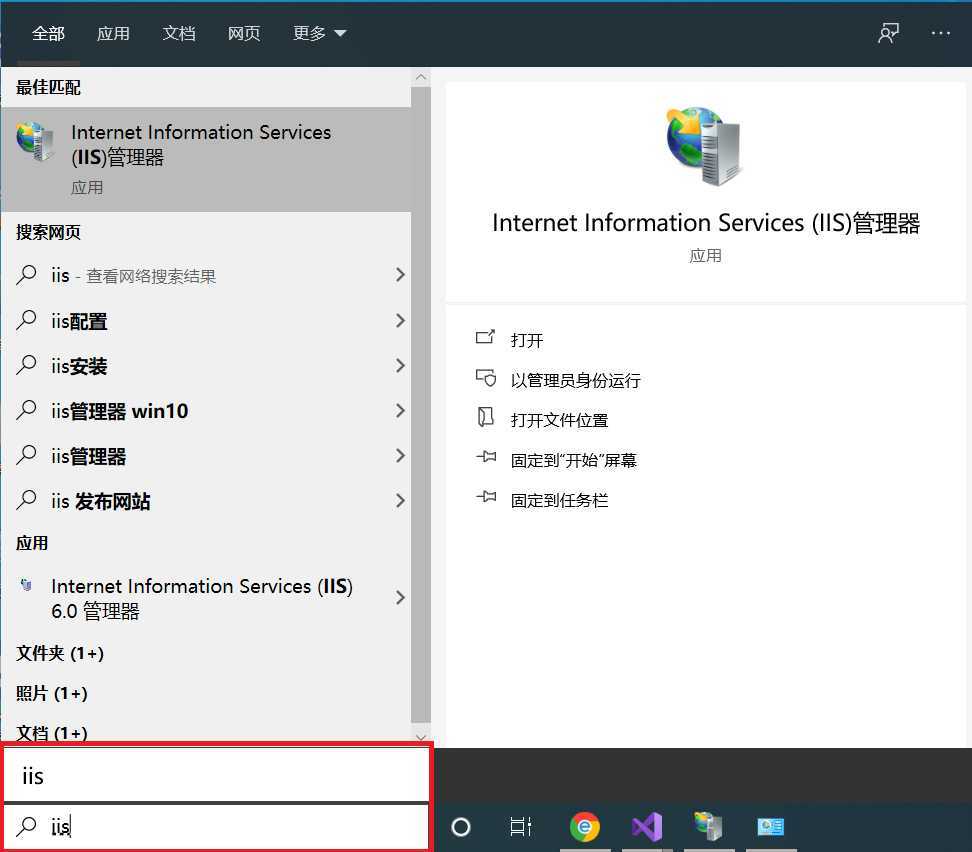Open Visual Studio from the taskbar
This screenshot has height=852, width=972.
click(647, 827)
